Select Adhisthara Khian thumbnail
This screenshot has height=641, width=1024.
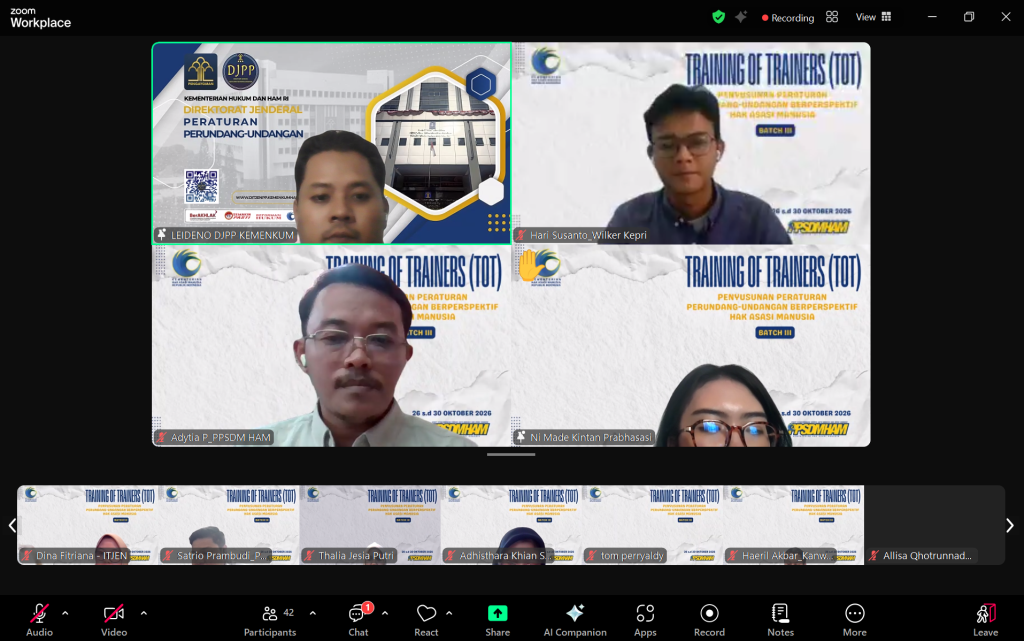(x=511, y=525)
